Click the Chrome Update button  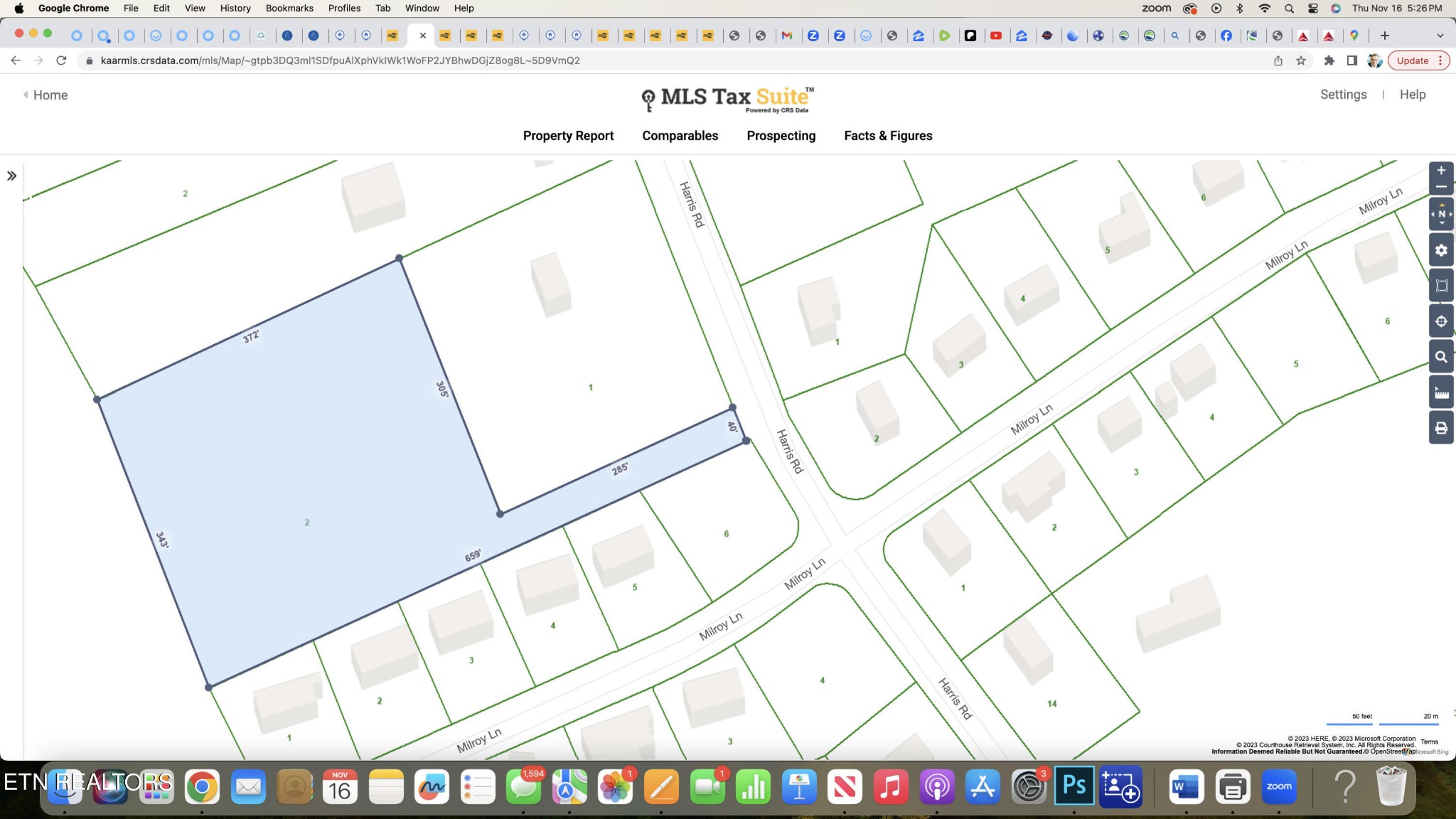pyautogui.click(x=1418, y=60)
